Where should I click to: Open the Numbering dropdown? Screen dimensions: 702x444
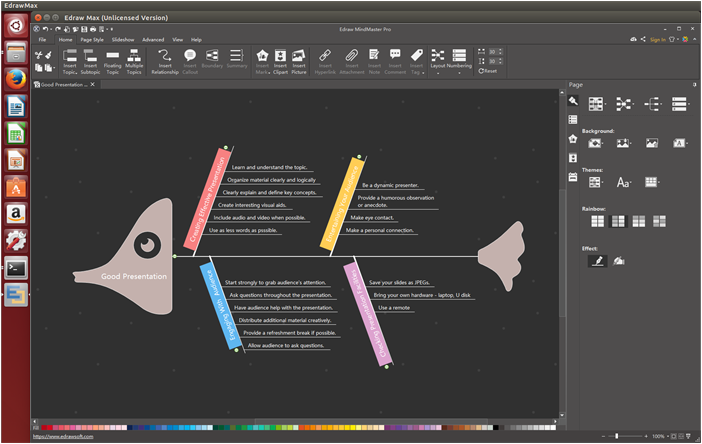coord(460,60)
